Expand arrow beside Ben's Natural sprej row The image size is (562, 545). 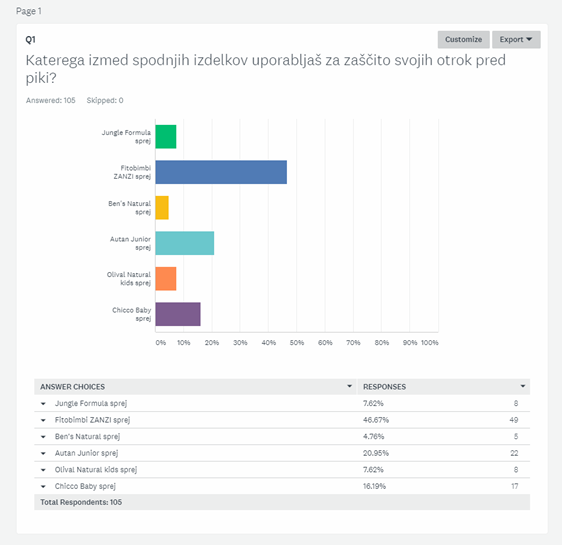click(43, 437)
